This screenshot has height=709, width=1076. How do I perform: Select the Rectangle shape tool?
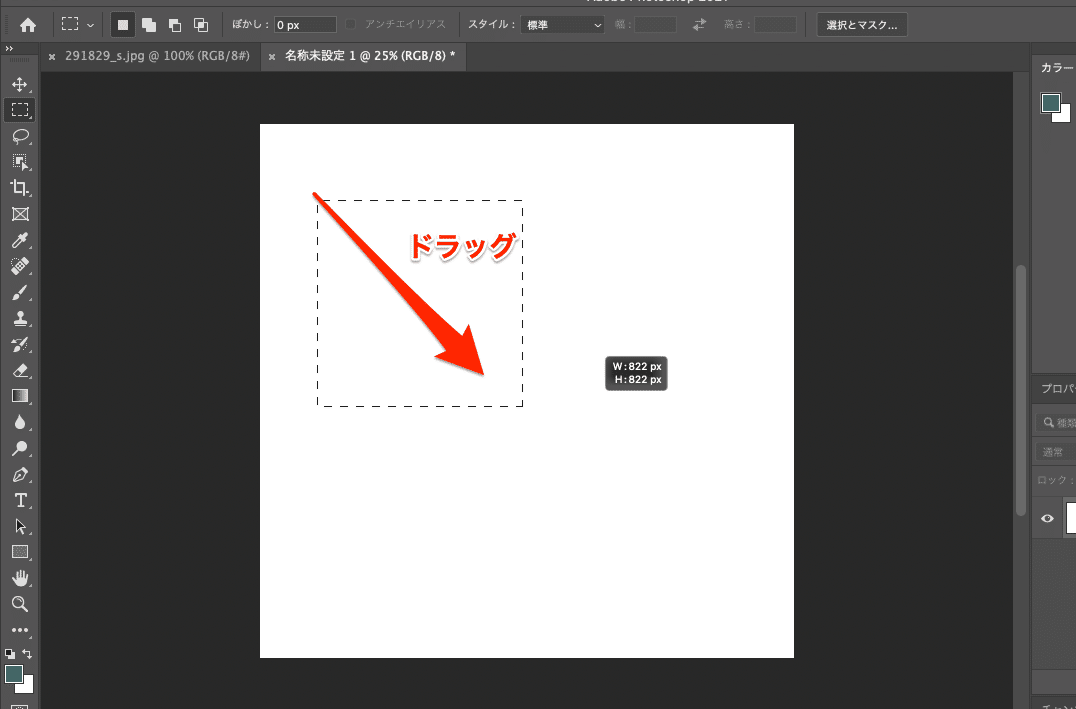click(x=20, y=552)
